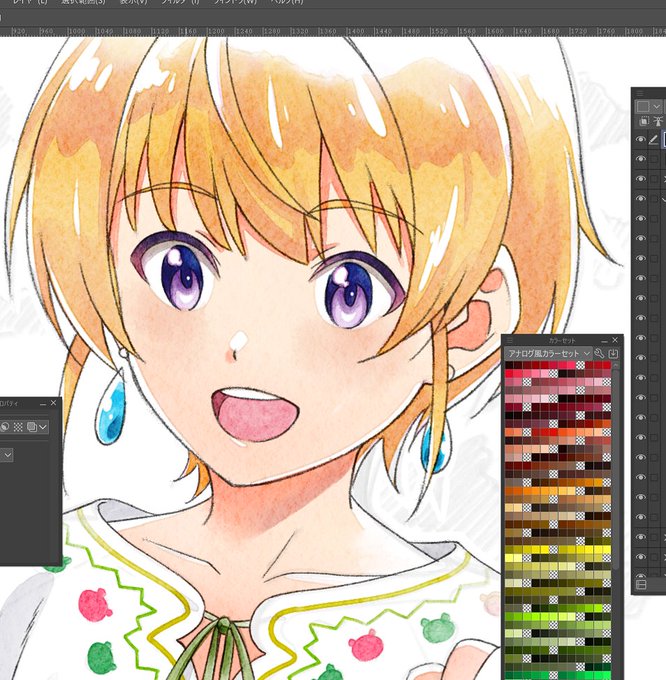Click the color set scrollbar up arrow

click(616, 365)
